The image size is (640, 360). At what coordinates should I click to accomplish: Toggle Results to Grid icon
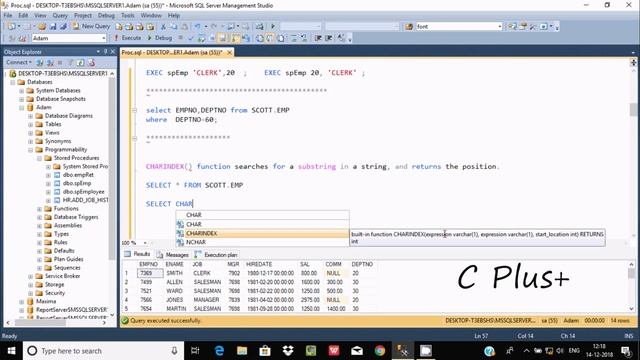click(270, 38)
